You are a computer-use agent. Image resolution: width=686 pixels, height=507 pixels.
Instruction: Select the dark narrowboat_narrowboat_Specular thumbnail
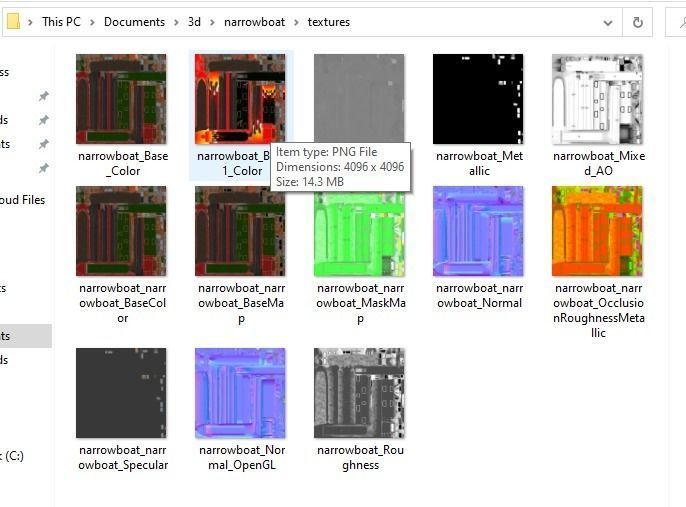pyautogui.click(x=121, y=393)
